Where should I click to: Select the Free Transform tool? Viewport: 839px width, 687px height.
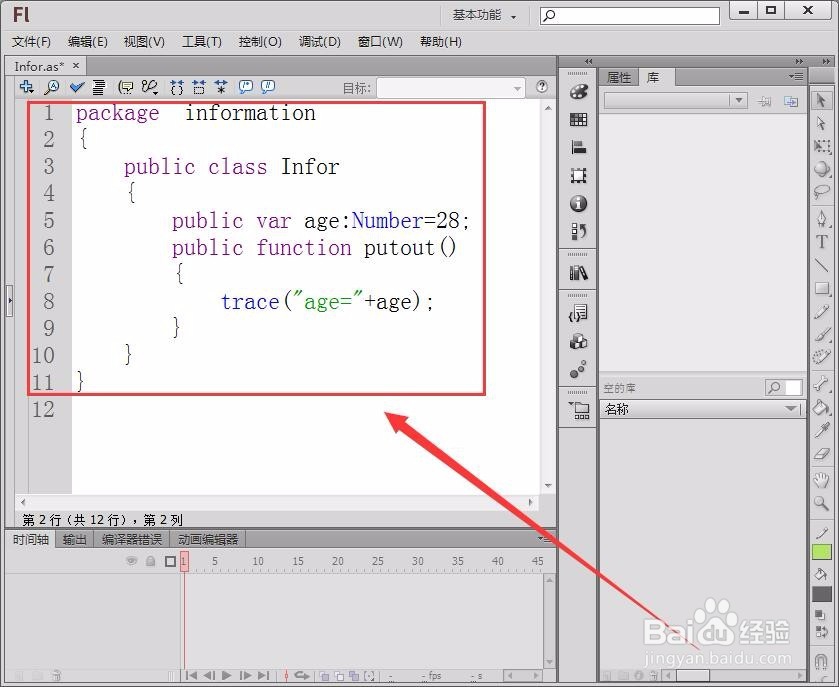point(821,146)
